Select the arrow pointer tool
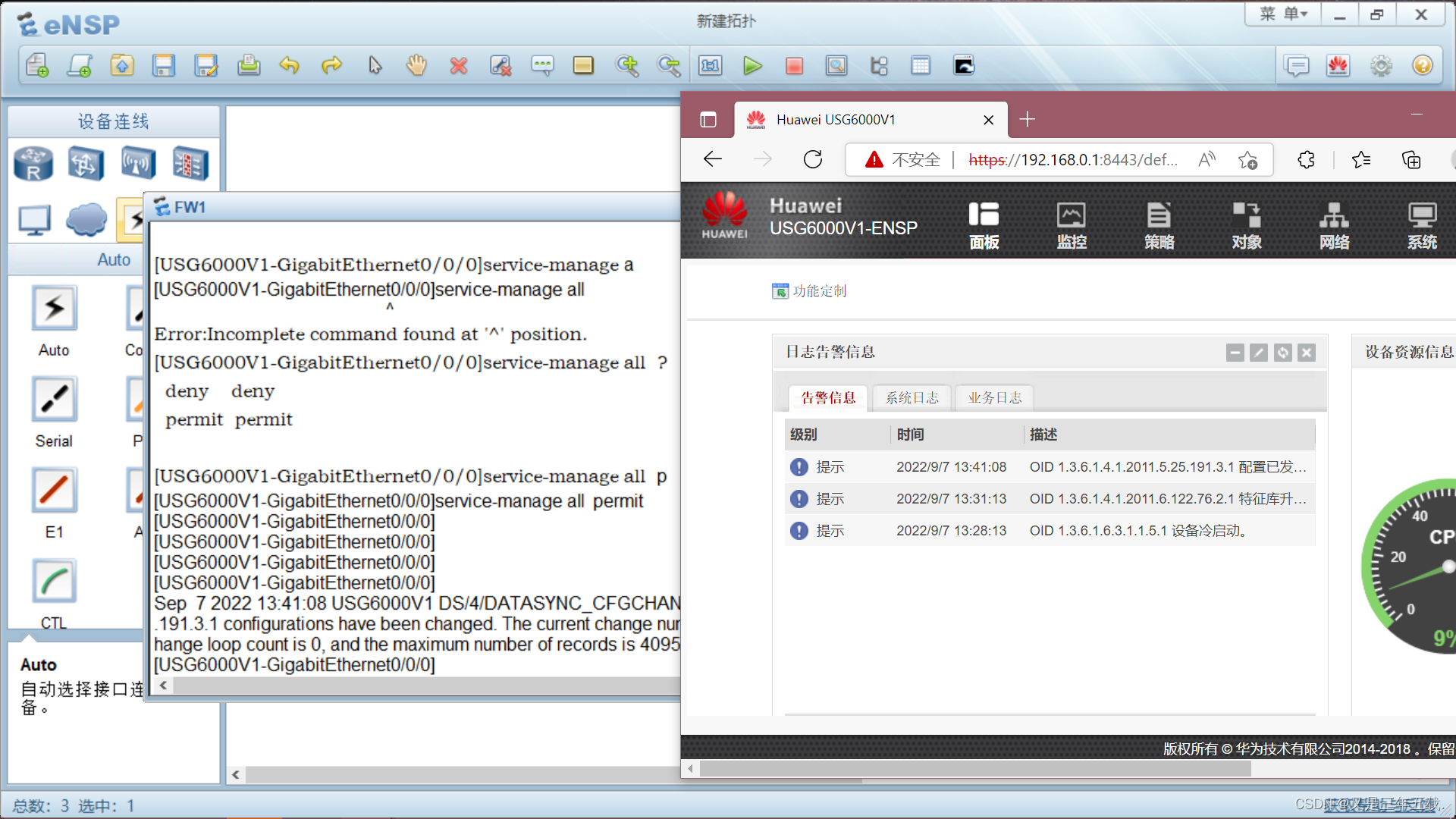This screenshot has height=819, width=1456. point(375,66)
